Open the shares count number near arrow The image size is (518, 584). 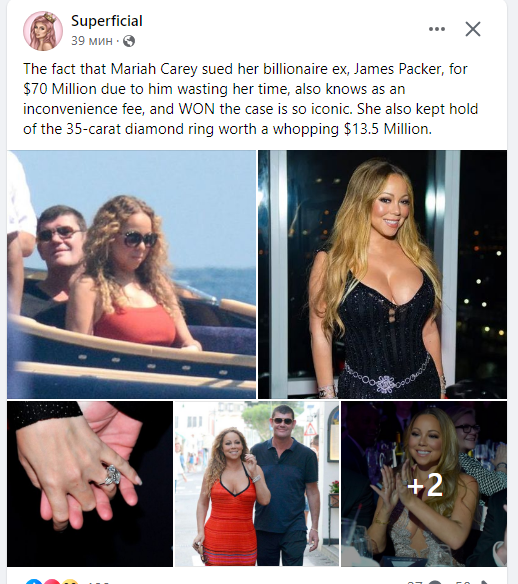[x=463, y=582]
